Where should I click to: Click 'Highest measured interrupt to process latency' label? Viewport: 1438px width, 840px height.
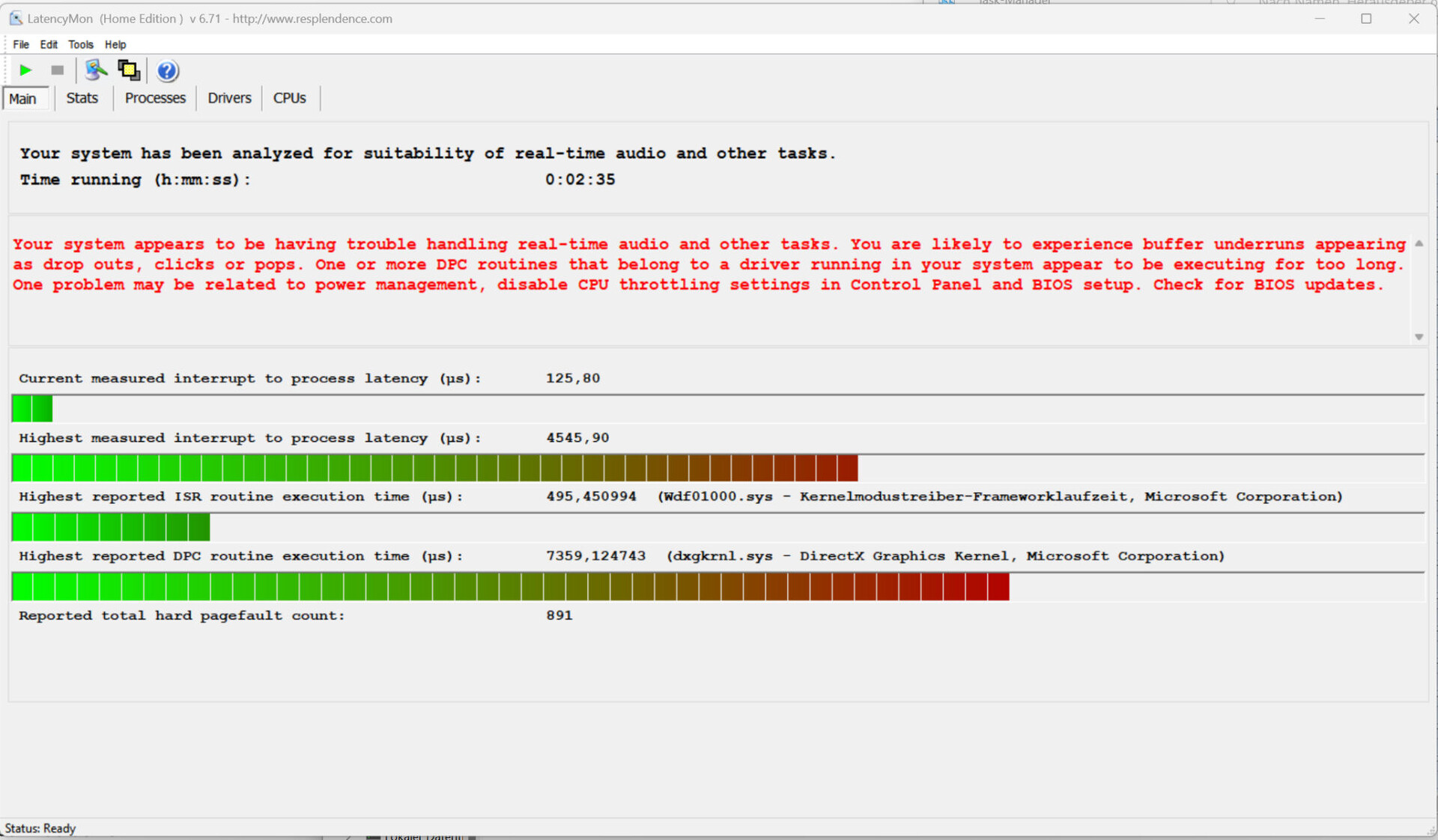click(x=250, y=438)
